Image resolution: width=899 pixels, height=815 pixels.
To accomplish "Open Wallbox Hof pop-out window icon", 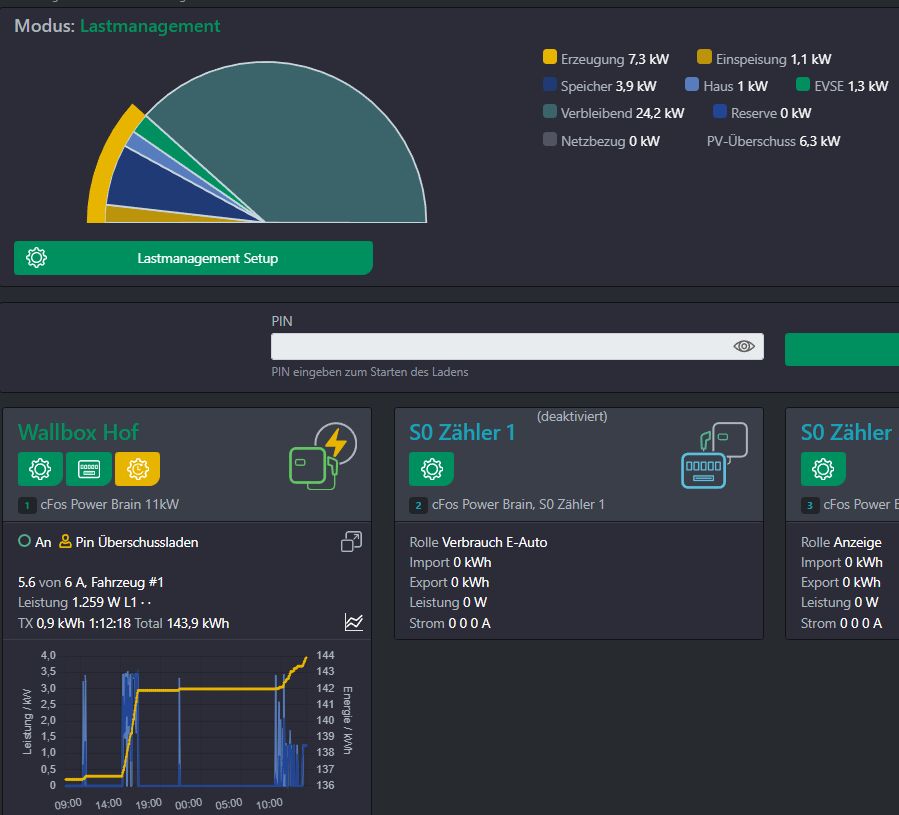I will [351, 541].
